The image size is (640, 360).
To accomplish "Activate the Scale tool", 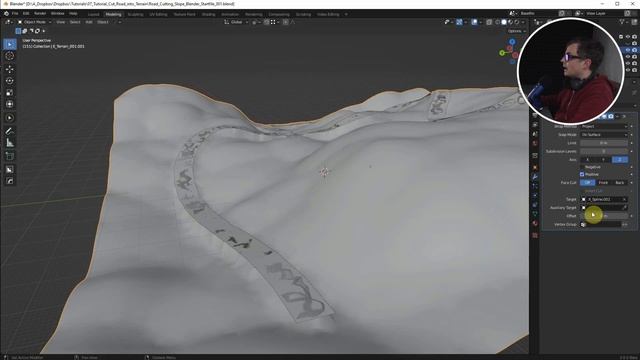I will [x=10, y=93].
